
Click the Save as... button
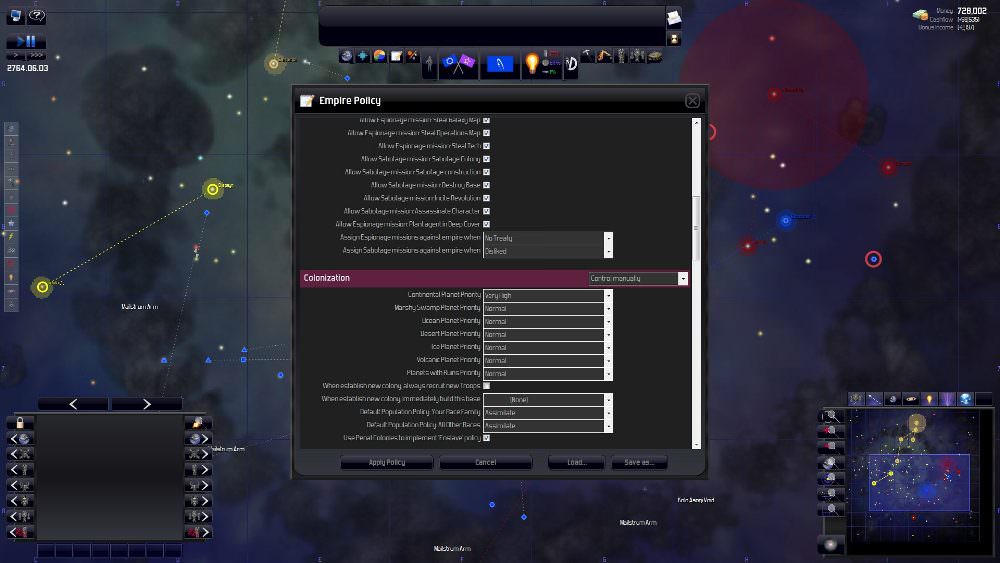click(x=639, y=462)
